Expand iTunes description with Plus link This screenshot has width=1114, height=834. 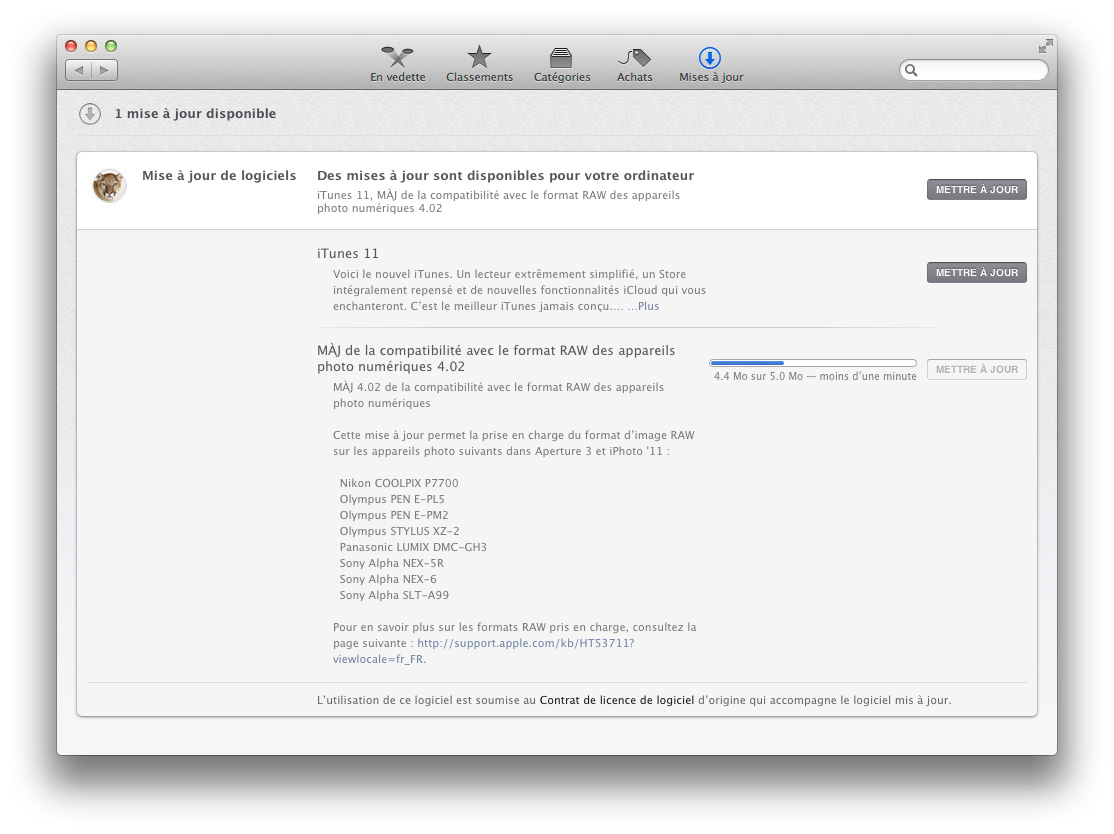(x=648, y=306)
